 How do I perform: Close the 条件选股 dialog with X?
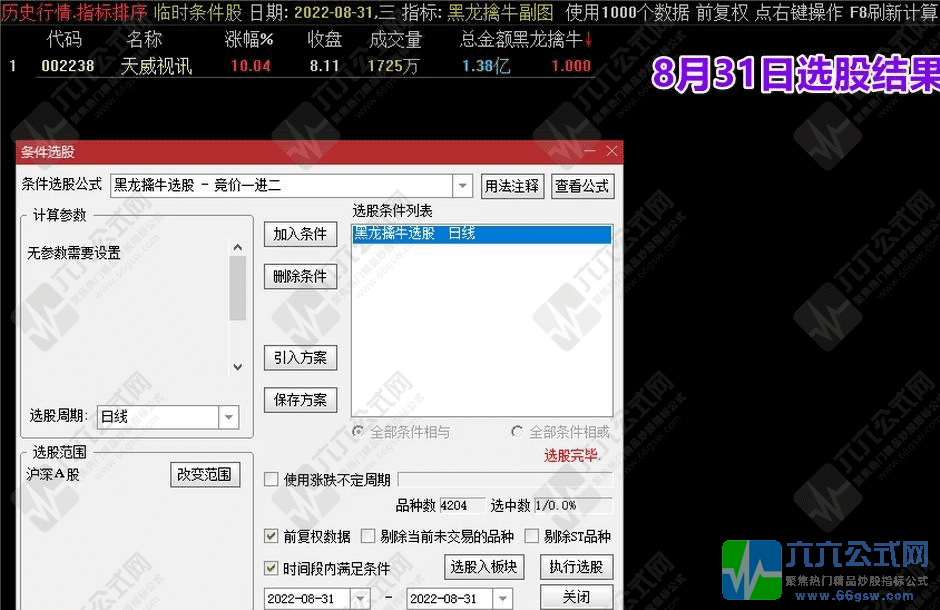pos(611,151)
